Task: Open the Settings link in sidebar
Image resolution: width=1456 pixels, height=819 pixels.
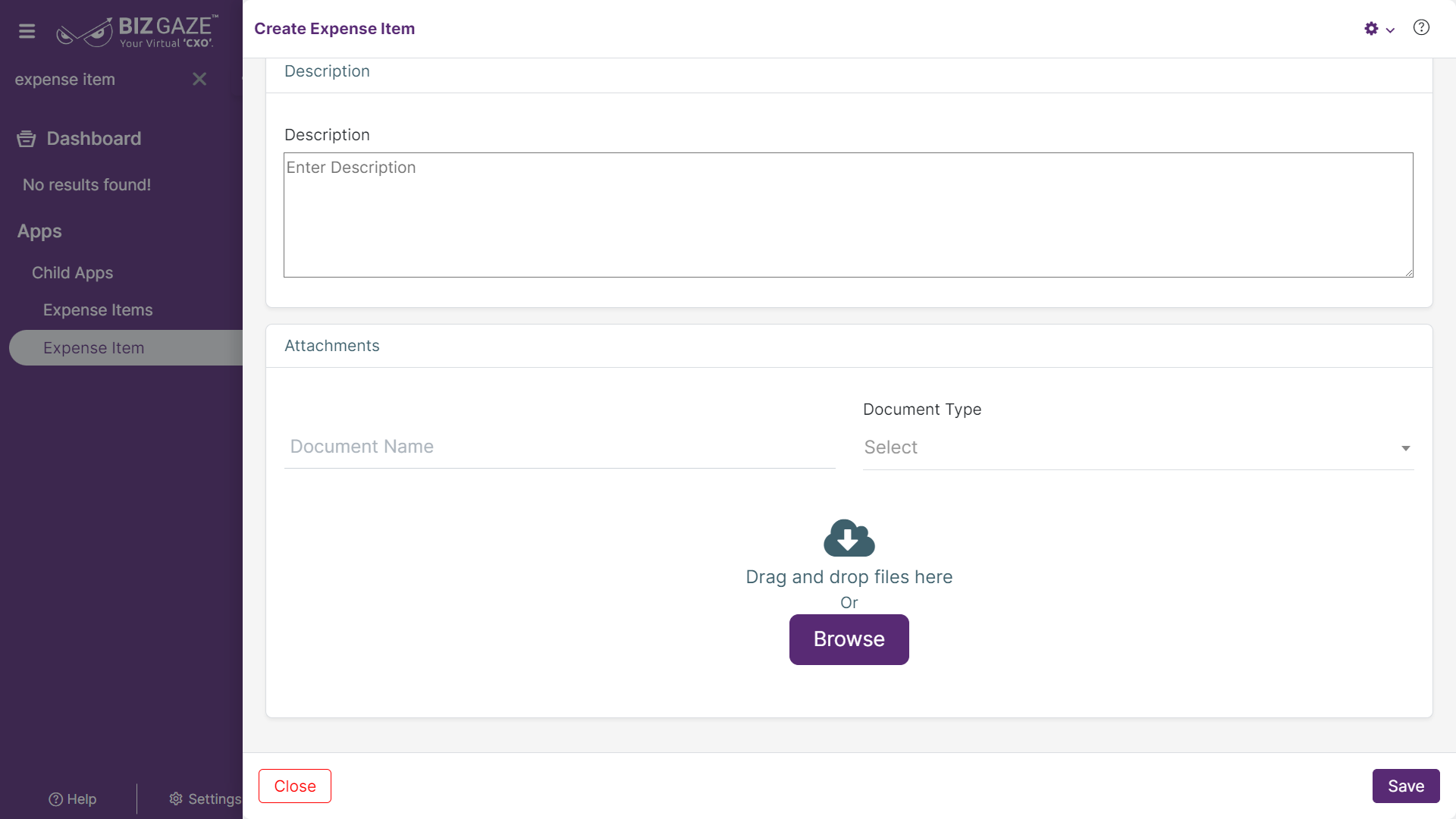Action: tap(205, 799)
